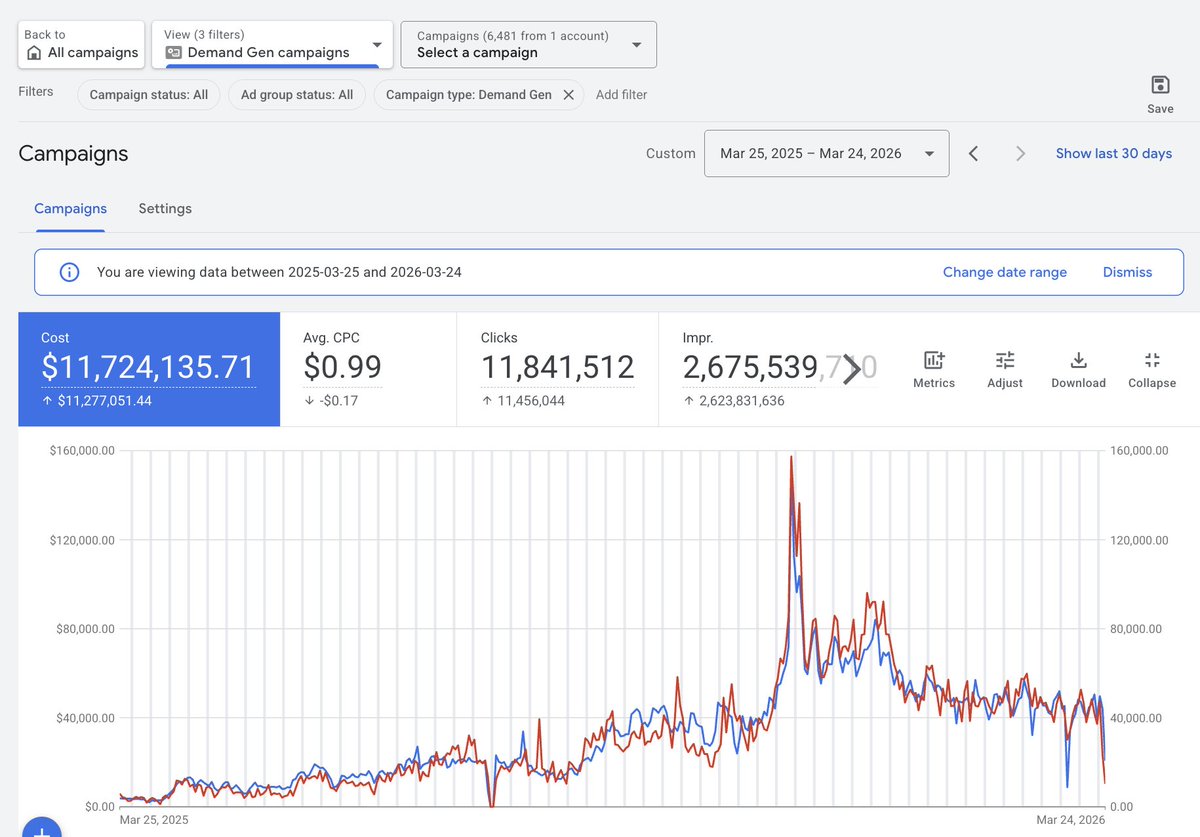Switch to the Campaigns tab
1200x837 pixels.
point(70,208)
